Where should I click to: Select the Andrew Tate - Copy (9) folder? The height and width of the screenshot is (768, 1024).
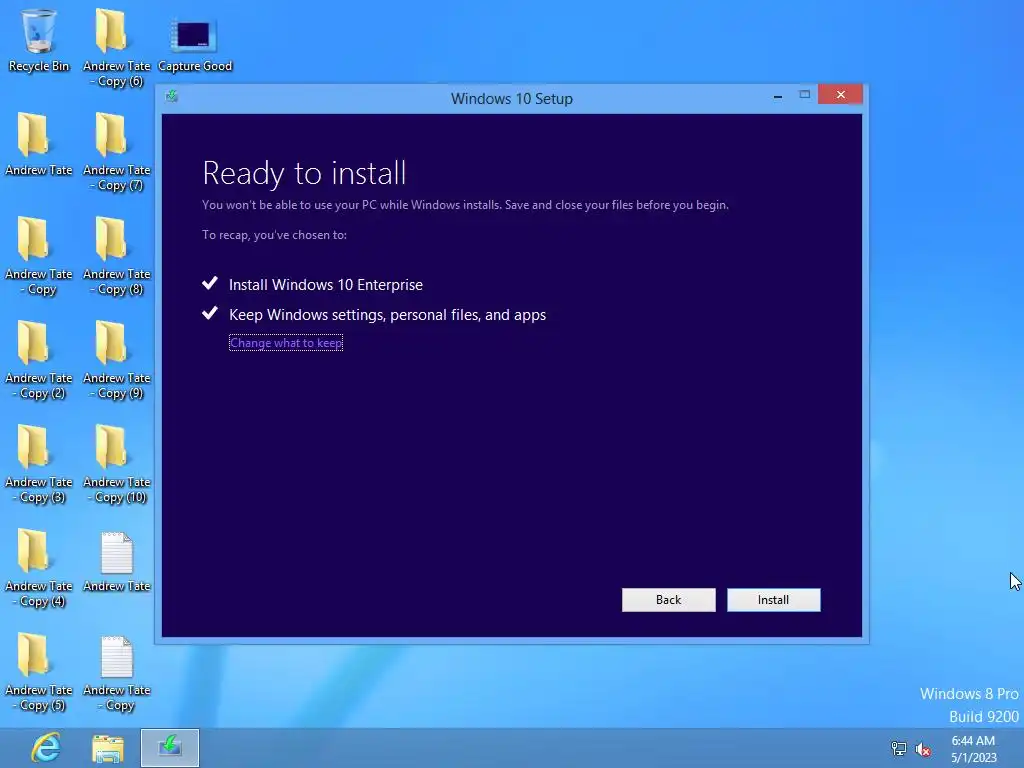tap(116, 360)
